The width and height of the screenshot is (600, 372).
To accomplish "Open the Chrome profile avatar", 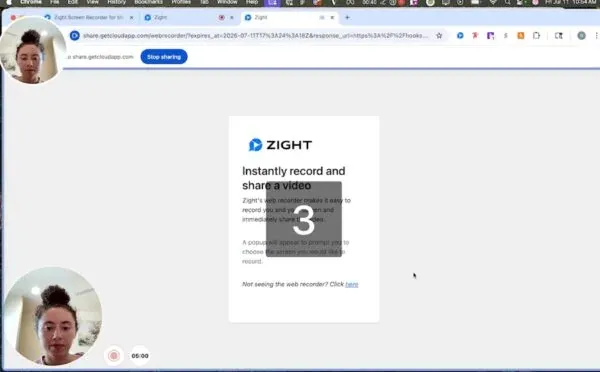I will coord(581,36).
